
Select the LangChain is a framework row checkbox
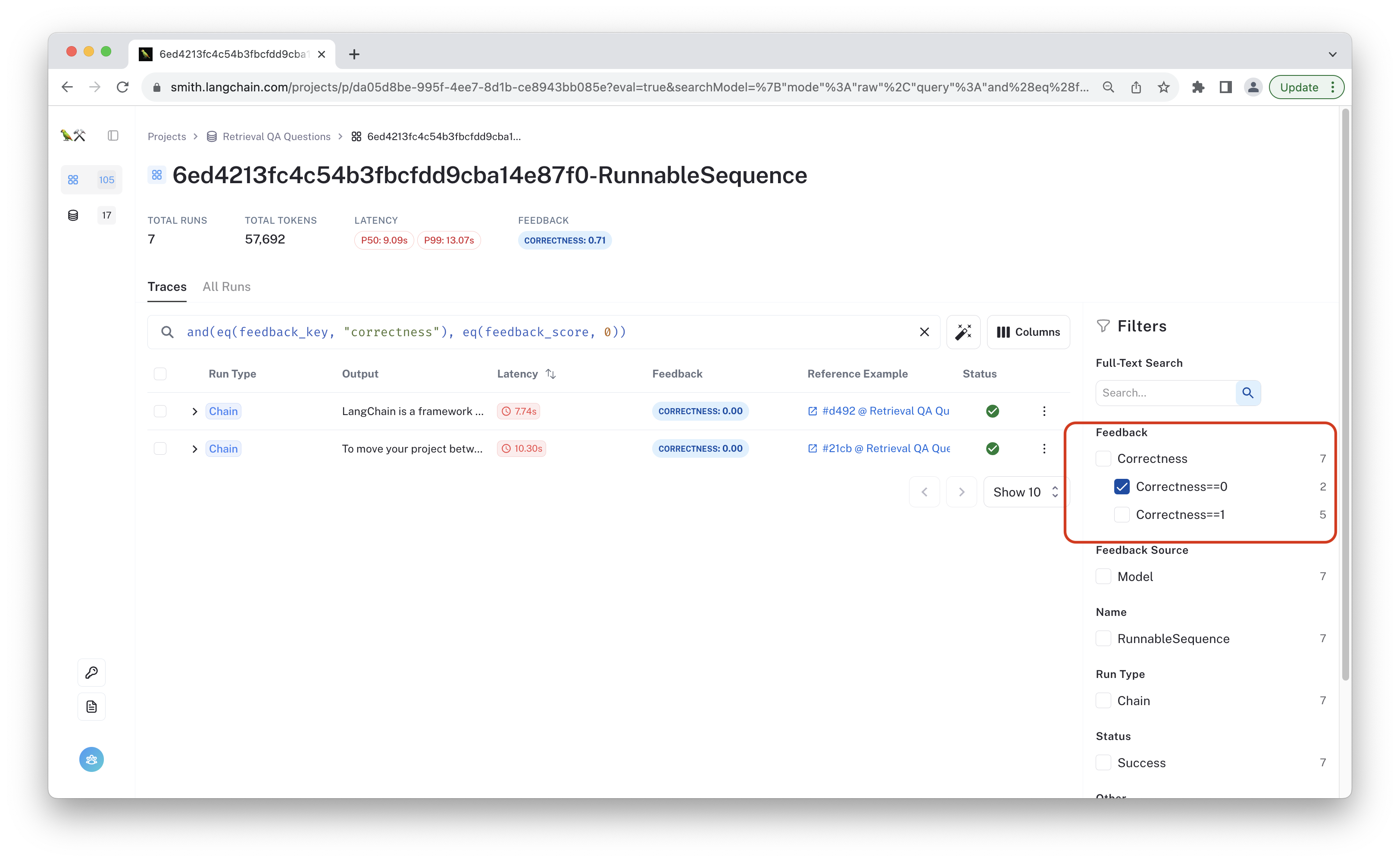(x=160, y=411)
